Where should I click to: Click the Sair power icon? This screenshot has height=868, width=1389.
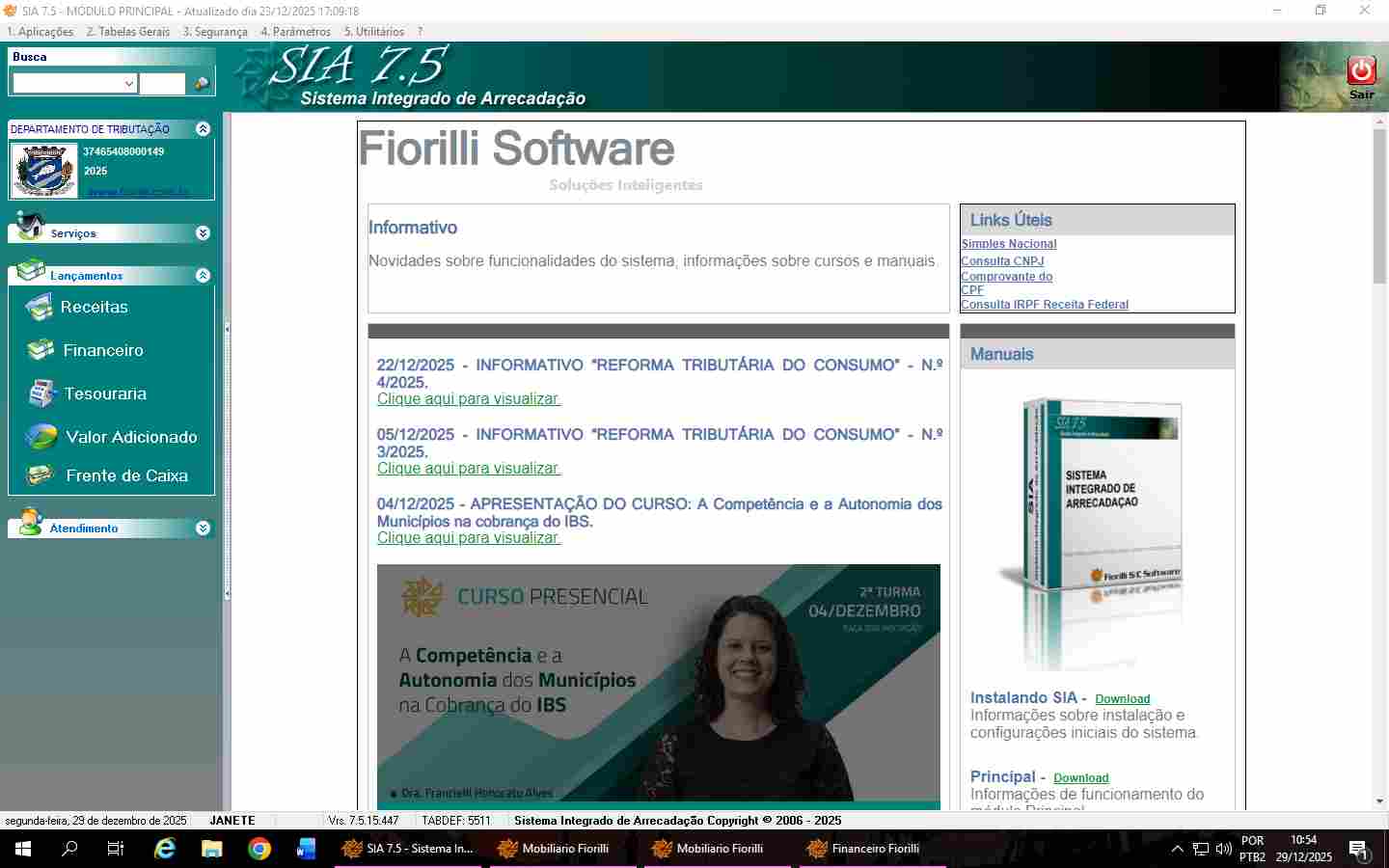(1361, 71)
